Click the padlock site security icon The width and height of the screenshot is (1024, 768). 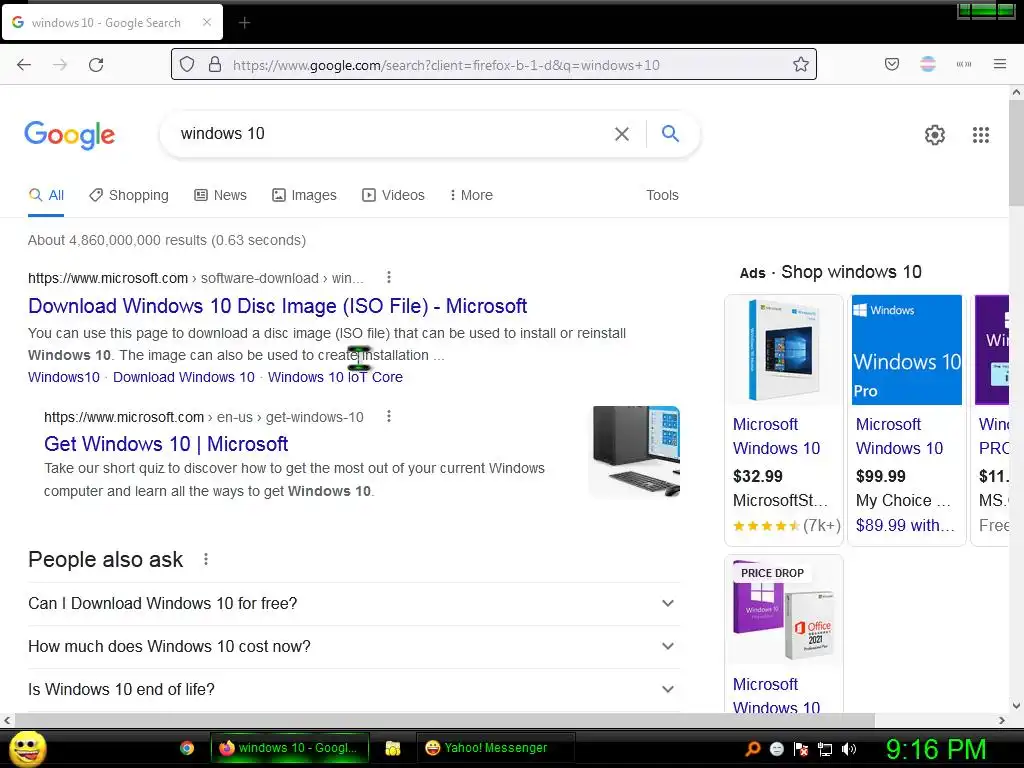(214, 64)
